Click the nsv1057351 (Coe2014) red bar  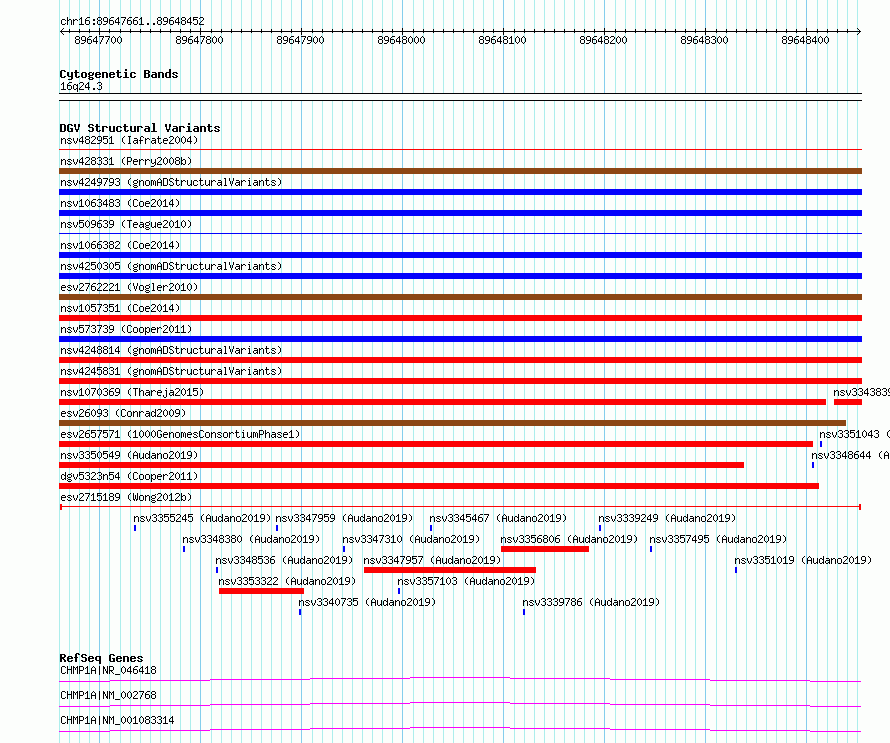(460, 318)
